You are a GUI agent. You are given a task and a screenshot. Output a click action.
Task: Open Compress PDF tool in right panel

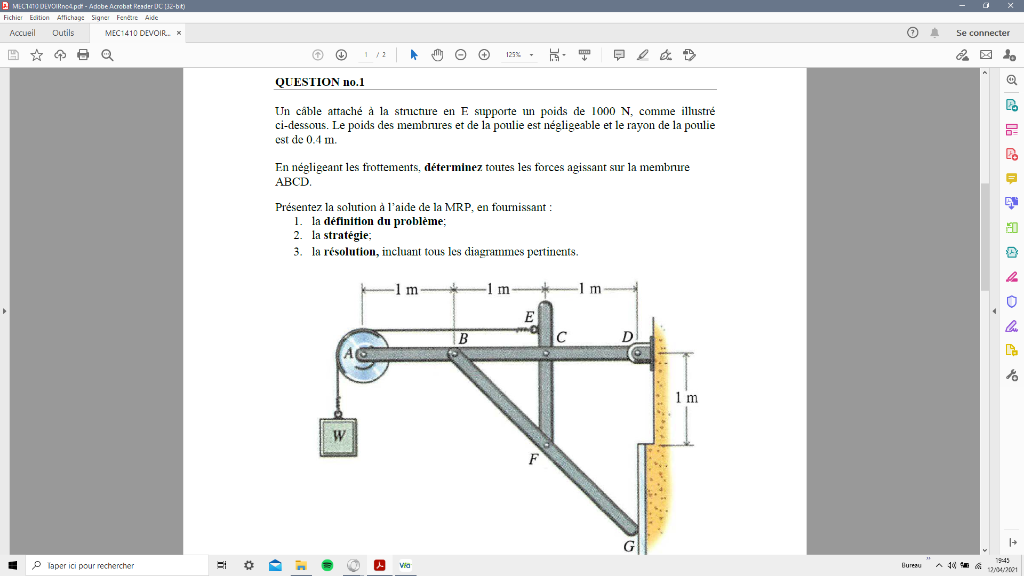[1012, 252]
